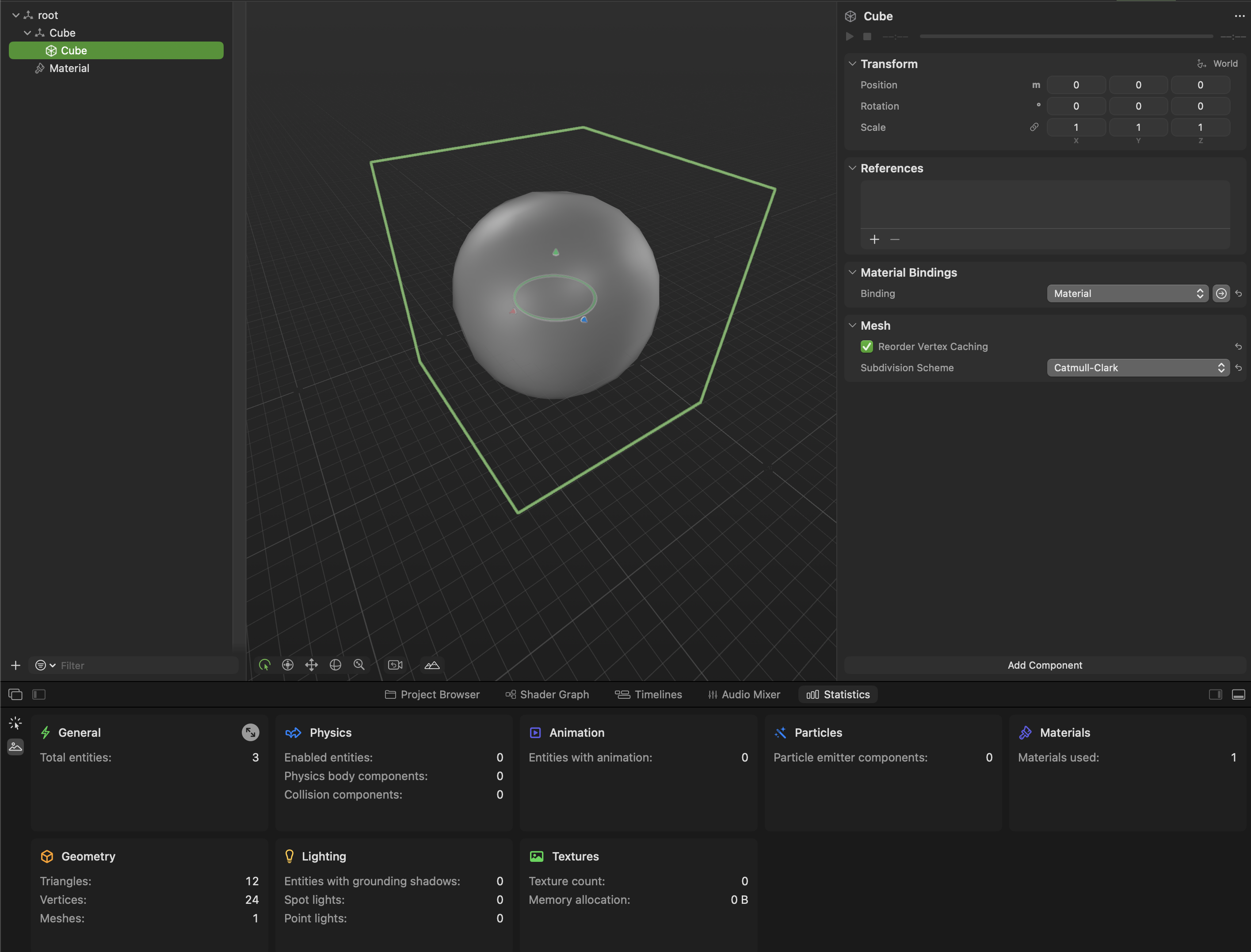Open the Shader Graph tab
The width and height of the screenshot is (1251, 952).
pos(547,694)
